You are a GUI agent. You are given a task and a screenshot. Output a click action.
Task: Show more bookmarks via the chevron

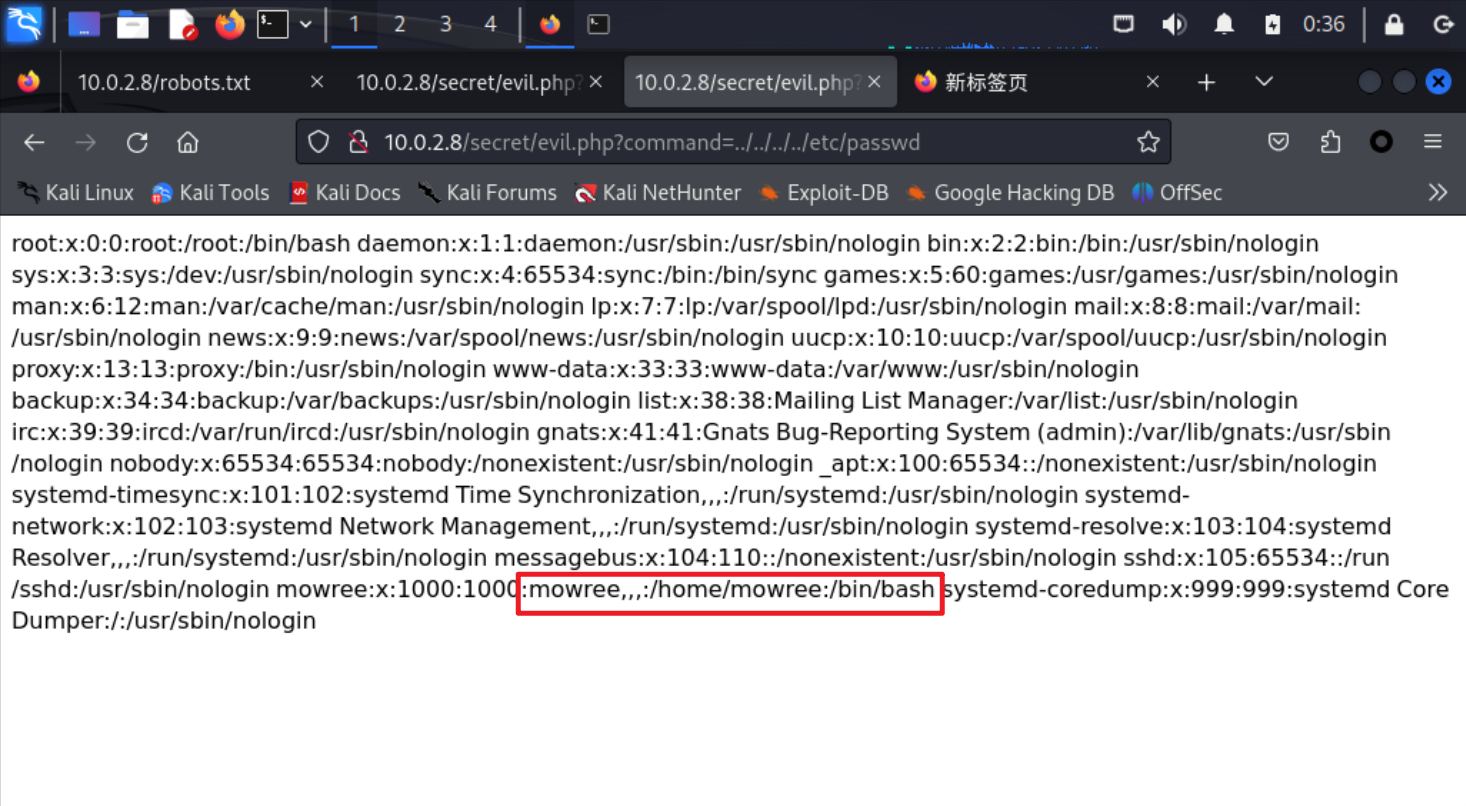tap(1438, 192)
